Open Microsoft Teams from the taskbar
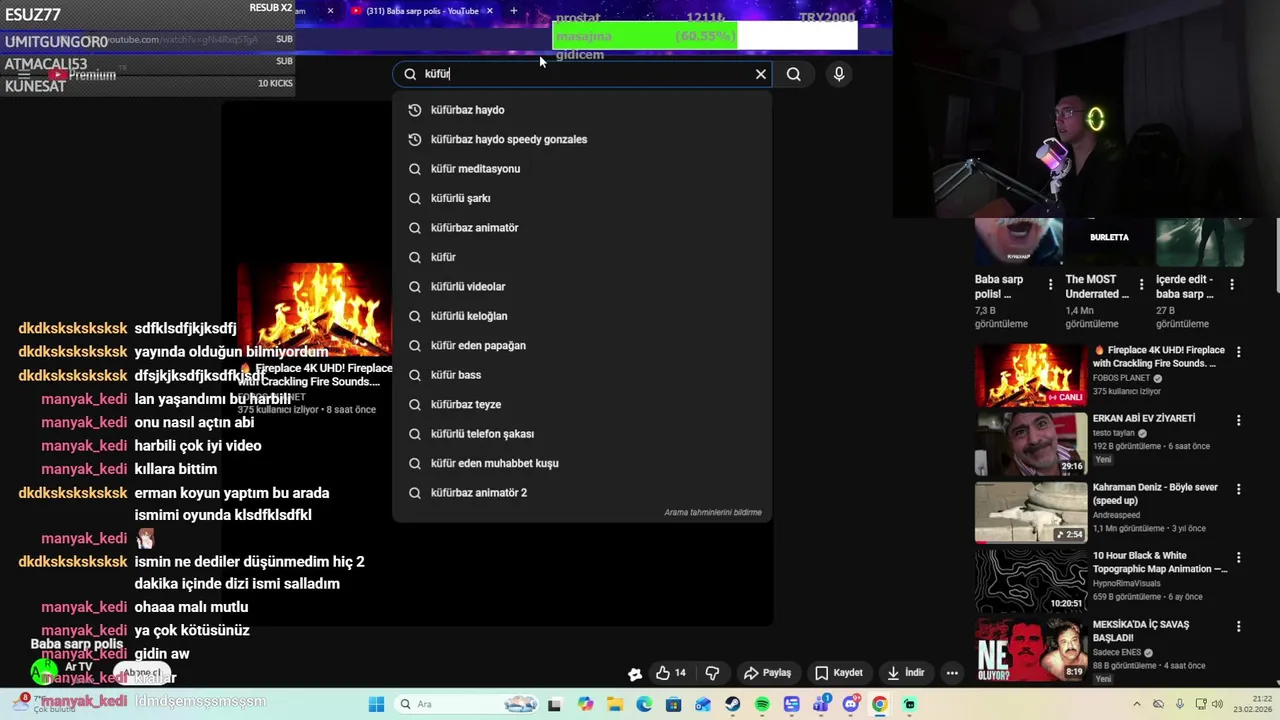 coord(821,704)
